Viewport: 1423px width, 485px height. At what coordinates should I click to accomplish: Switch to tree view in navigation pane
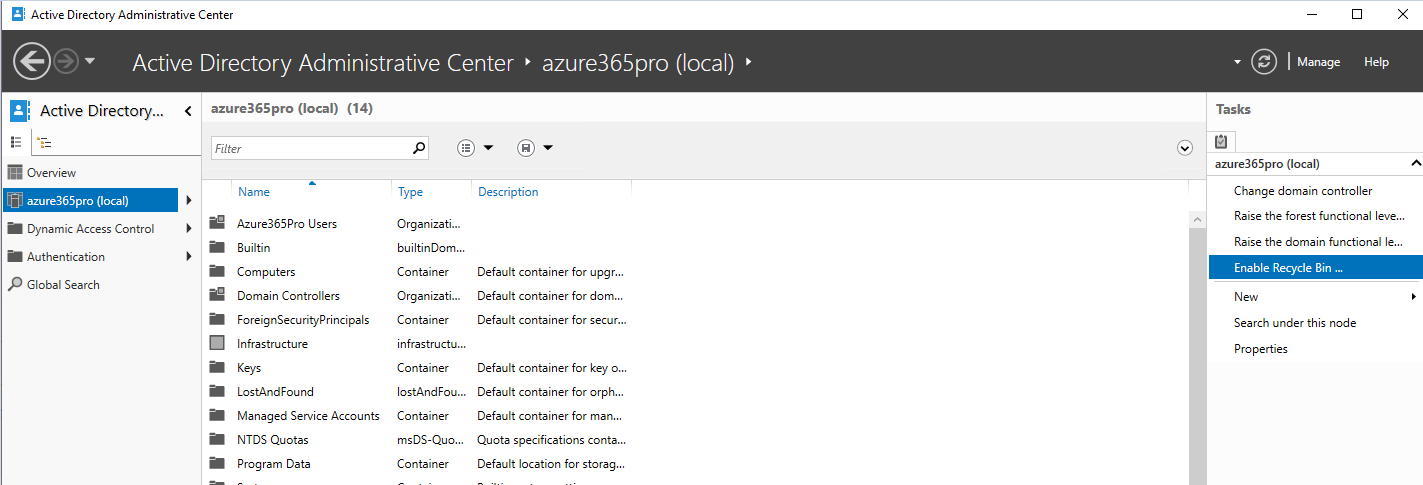(x=45, y=143)
